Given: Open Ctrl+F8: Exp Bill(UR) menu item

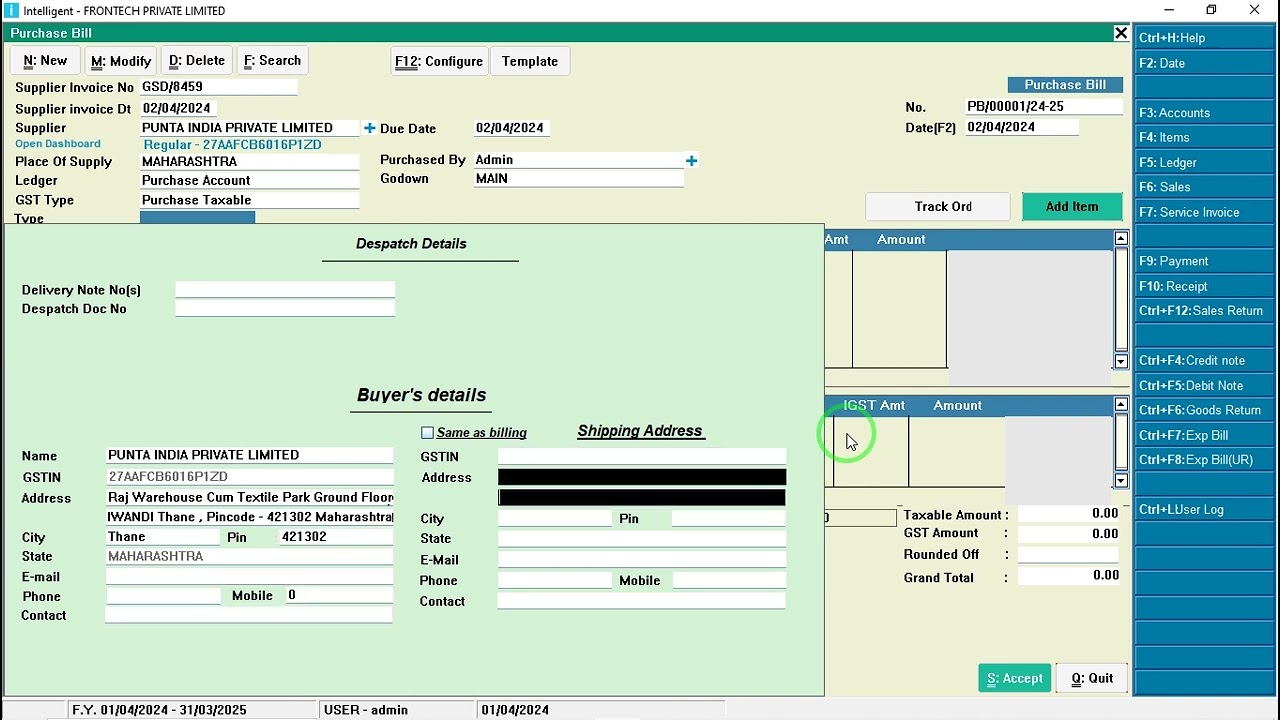Looking at the screenshot, I should (1204, 460).
